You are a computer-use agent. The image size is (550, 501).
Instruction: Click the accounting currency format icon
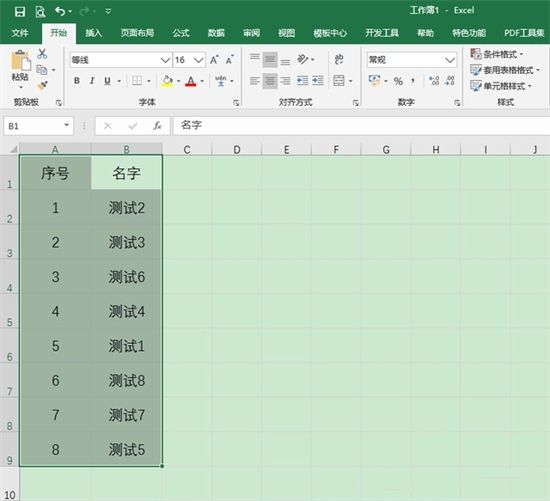(374, 81)
